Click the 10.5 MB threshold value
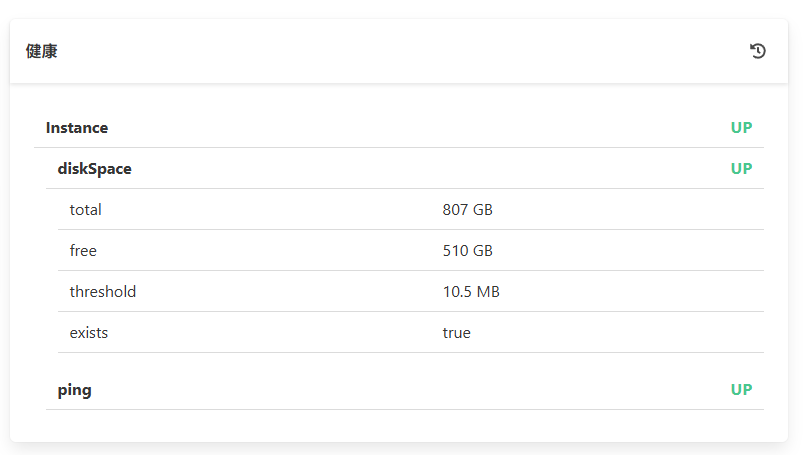 click(471, 292)
